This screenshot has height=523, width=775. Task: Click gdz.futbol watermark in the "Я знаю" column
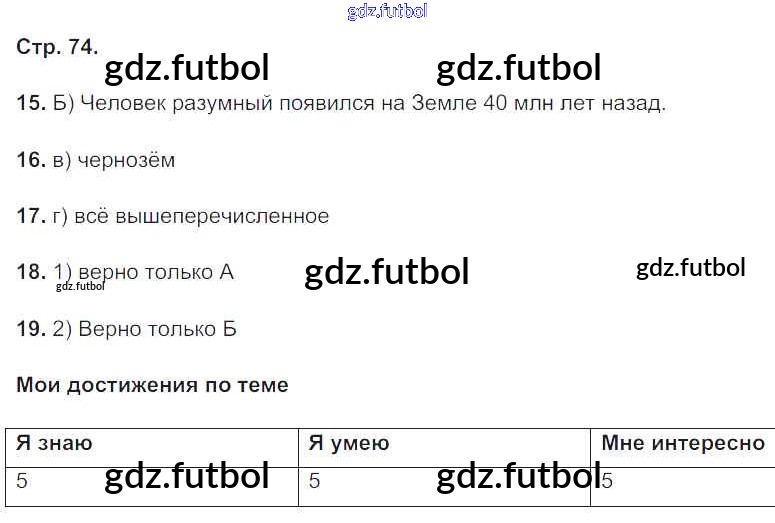pyautogui.click(x=187, y=476)
